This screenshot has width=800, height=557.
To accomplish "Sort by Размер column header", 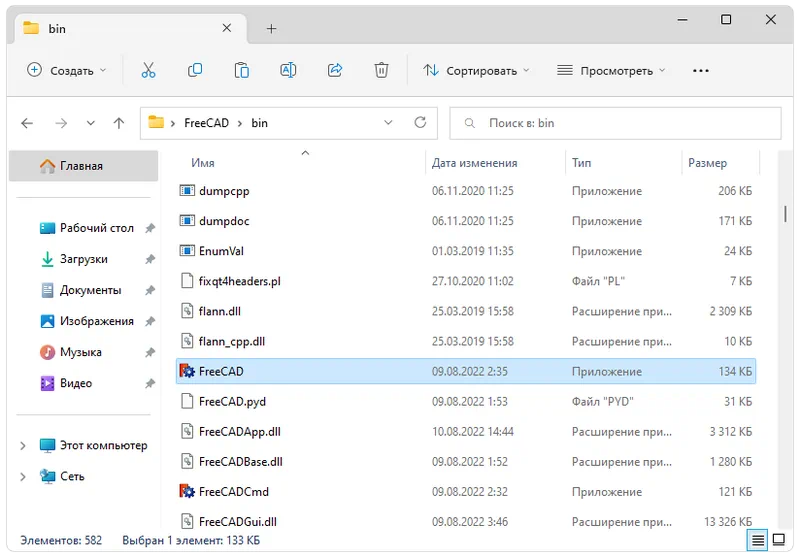I will click(707, 163).
